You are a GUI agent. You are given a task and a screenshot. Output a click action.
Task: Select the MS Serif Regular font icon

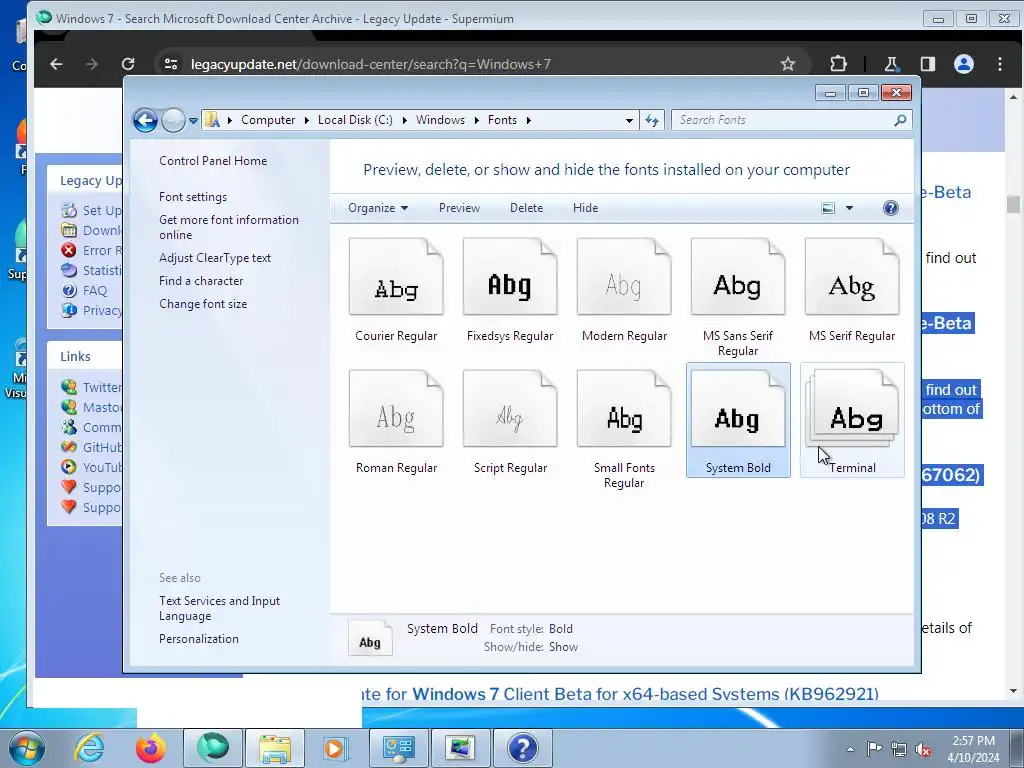pos(852,277)
